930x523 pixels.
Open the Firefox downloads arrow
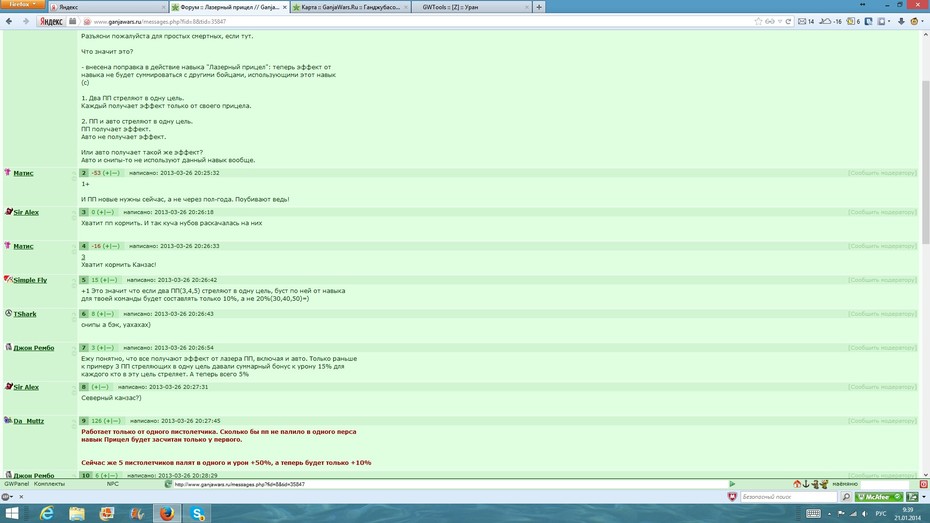(x=901, y=21)
